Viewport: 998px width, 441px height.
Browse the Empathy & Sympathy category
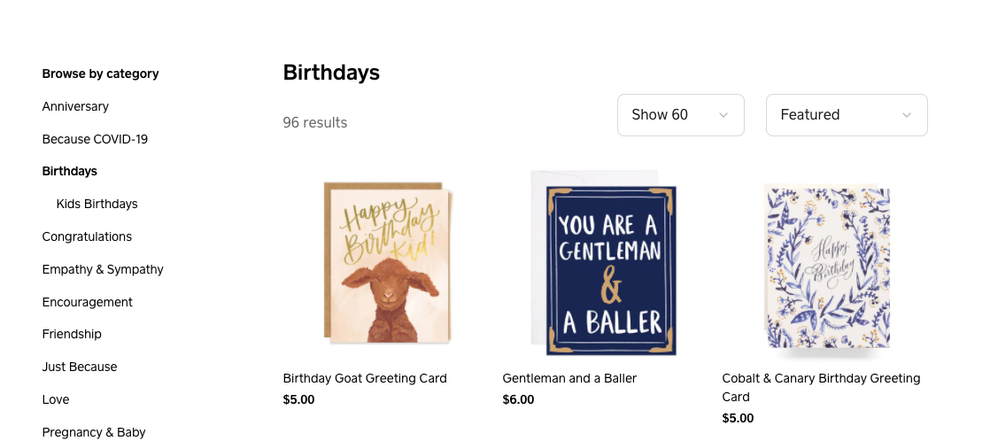(x=102, y=269)
